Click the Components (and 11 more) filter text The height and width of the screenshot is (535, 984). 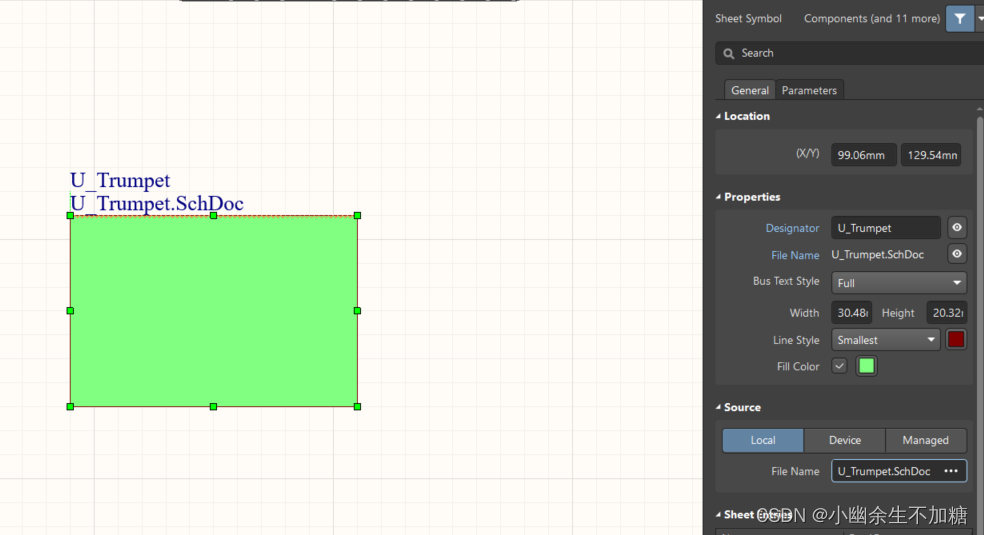(x=872, y=19)
